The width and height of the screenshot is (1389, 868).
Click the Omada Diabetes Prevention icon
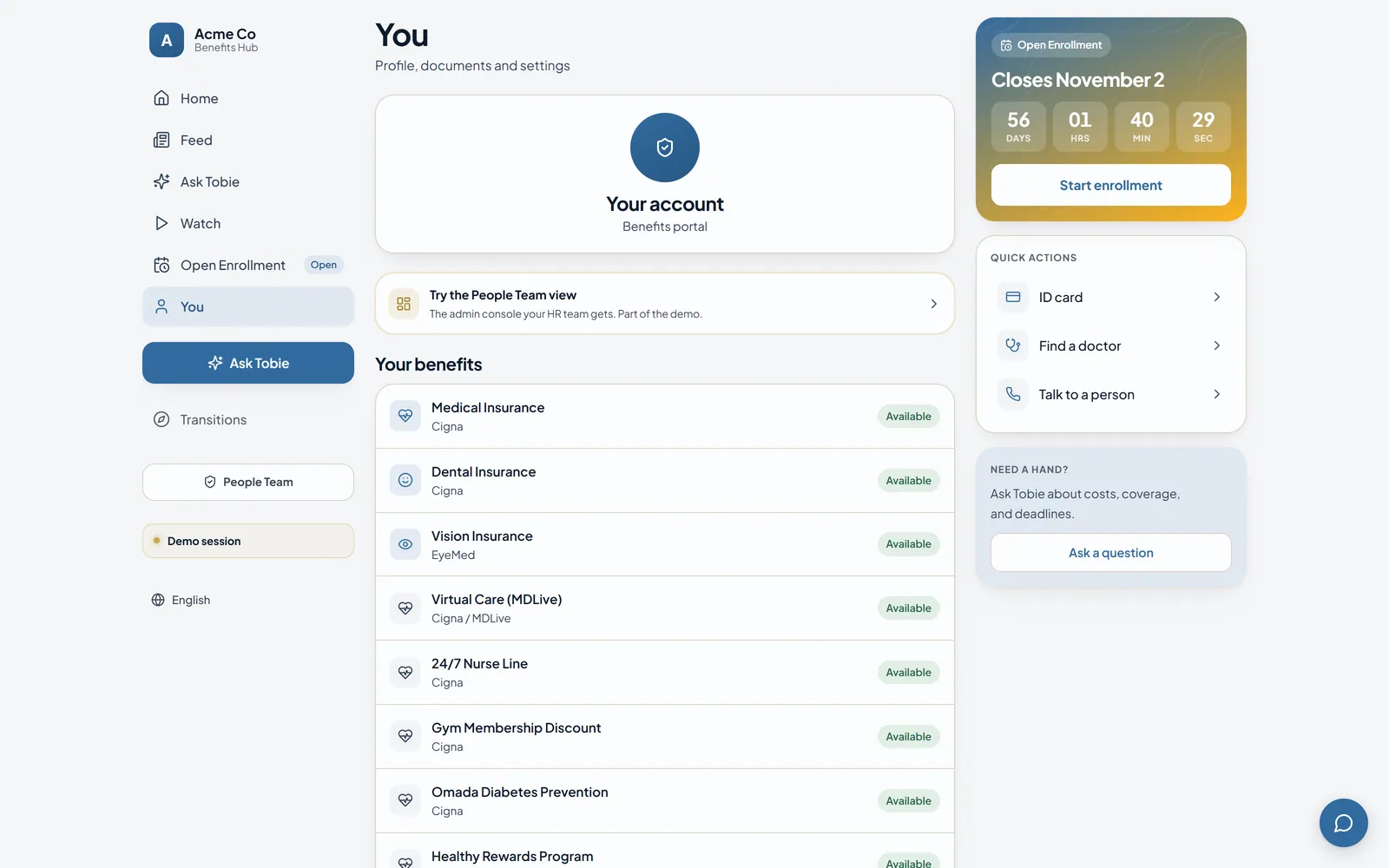tap(405, 800)
